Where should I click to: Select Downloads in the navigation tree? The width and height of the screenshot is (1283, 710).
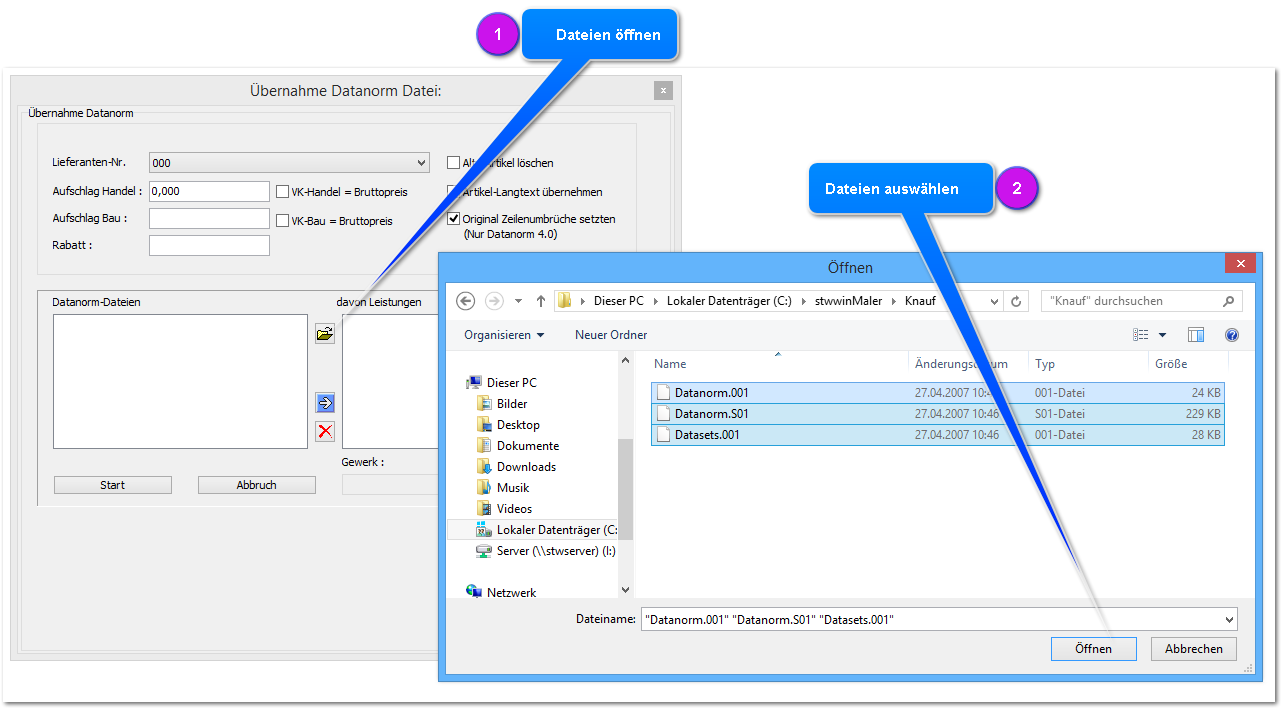526,467
